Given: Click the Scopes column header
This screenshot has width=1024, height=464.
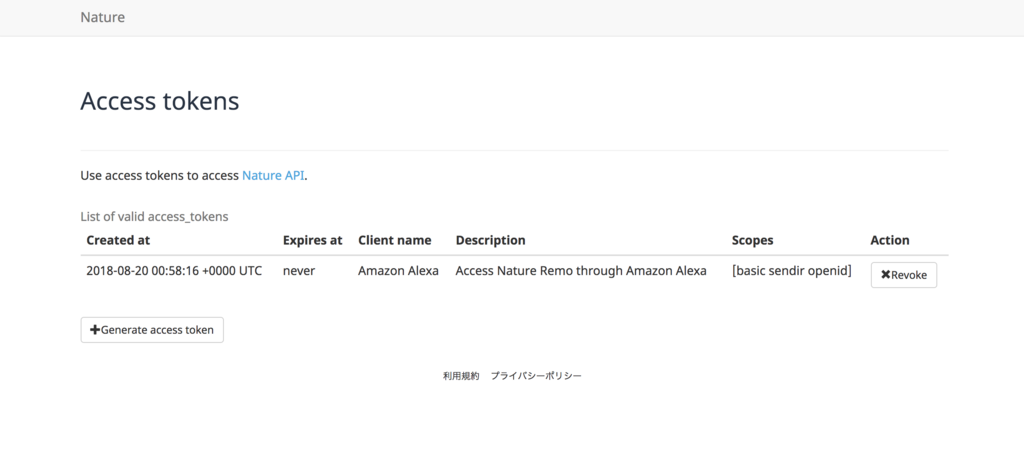Looking at the screenshot, I should coord(752,240).
